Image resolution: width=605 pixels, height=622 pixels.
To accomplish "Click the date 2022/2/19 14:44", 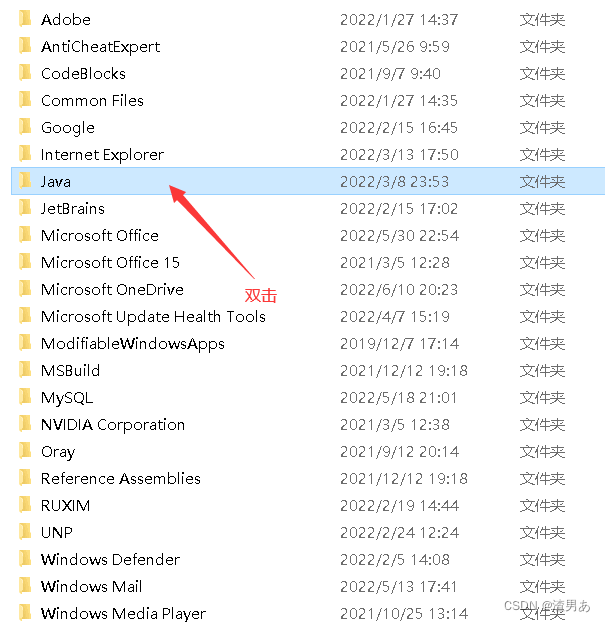I will coord(400,505).
